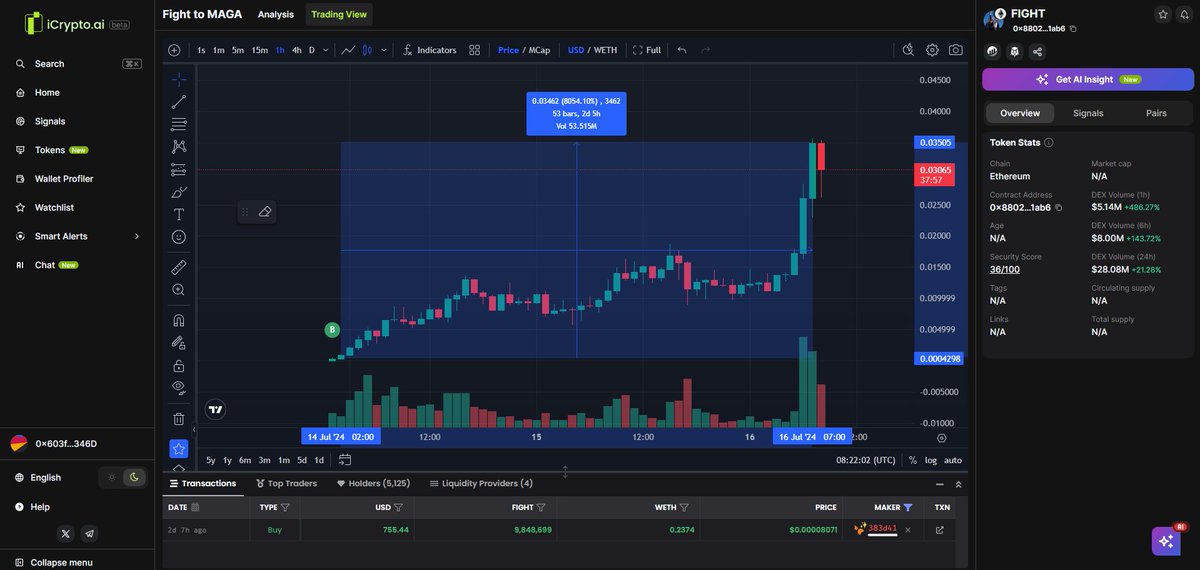This screenshot has width=1200, height=570.
Task: Select the 1s timeframe
Action: point(201,50)
